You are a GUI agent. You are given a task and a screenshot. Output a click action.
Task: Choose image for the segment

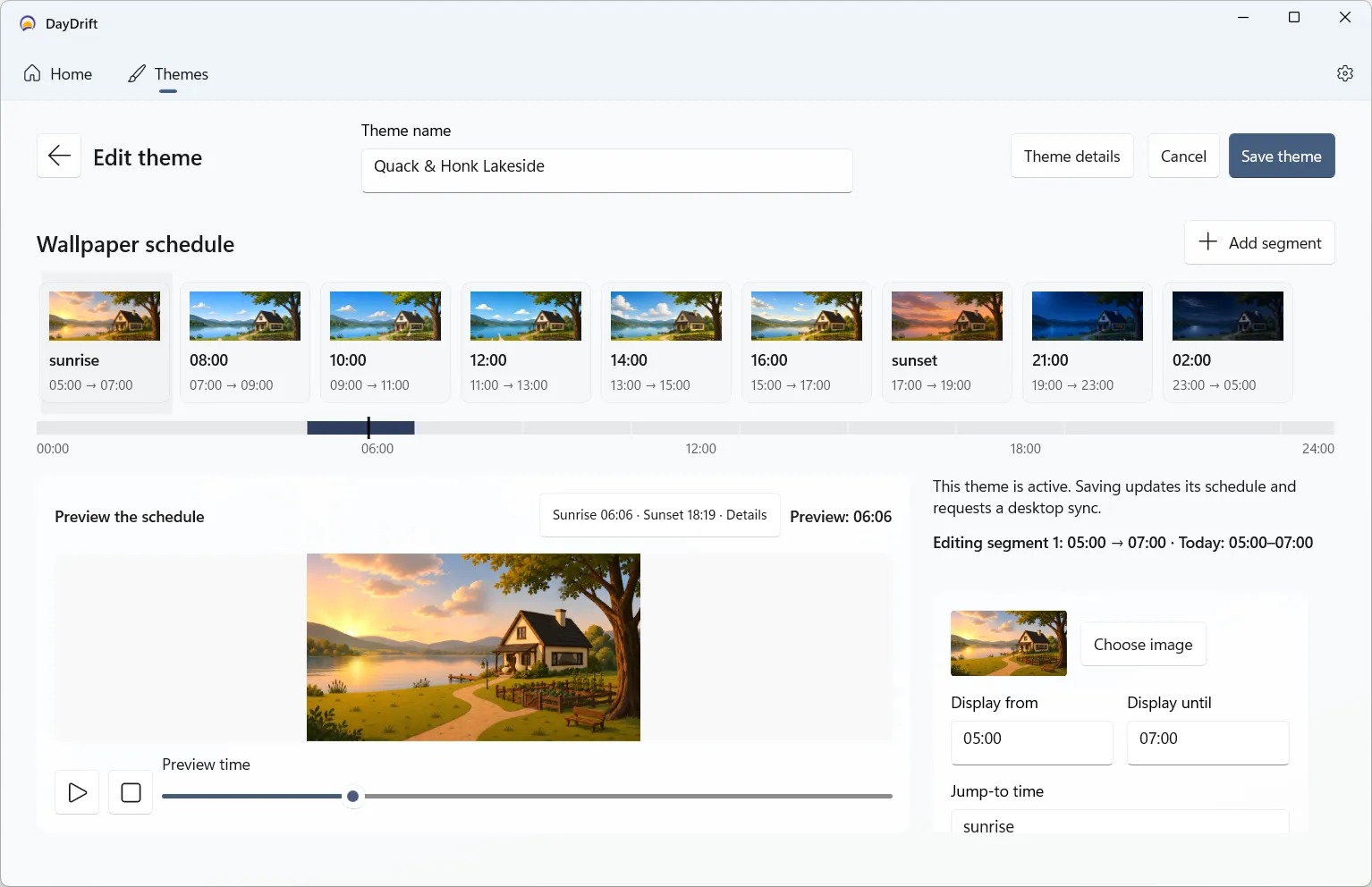1143,645
